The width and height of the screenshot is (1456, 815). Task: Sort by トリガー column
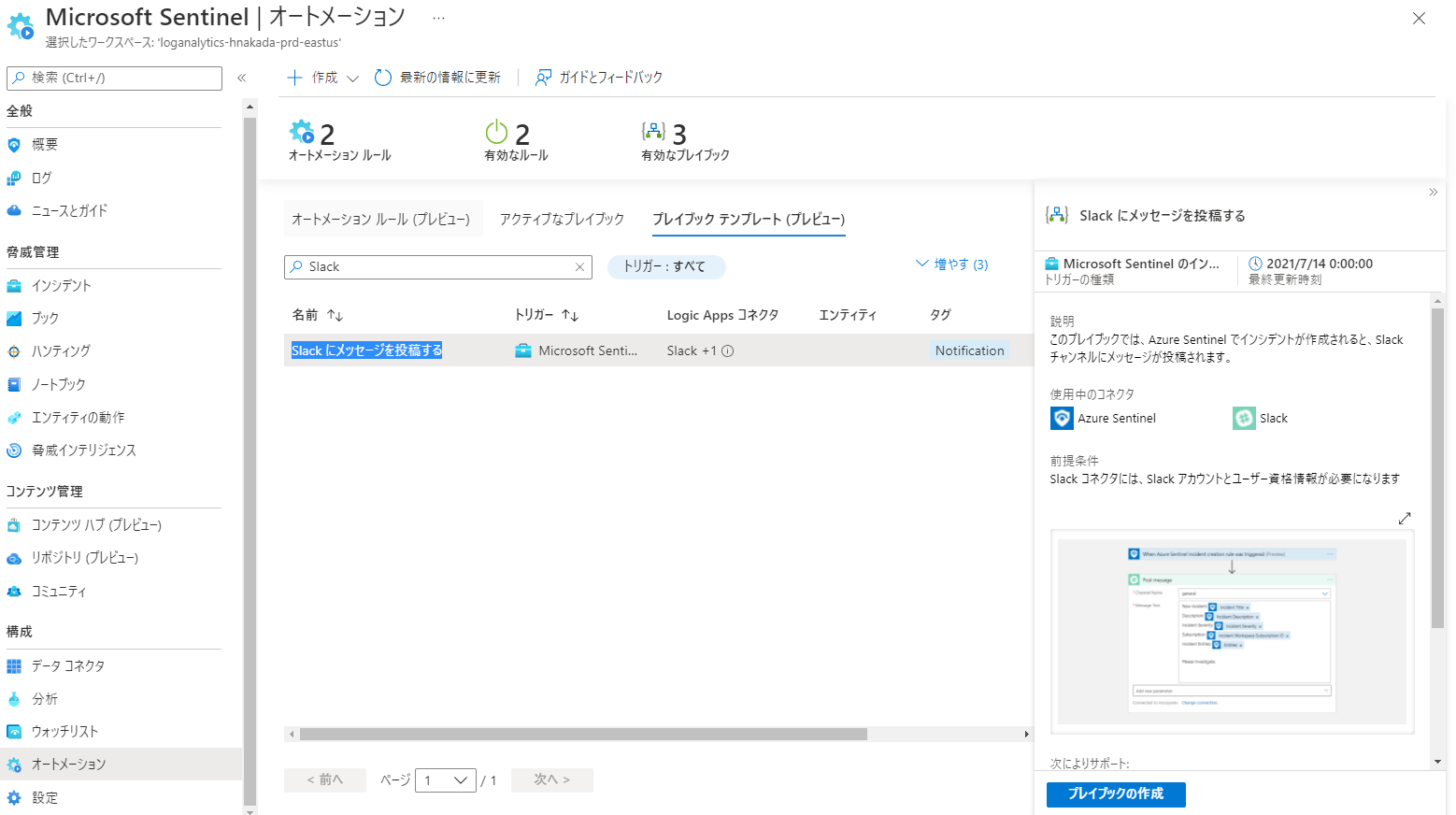(x=547, y=315)
